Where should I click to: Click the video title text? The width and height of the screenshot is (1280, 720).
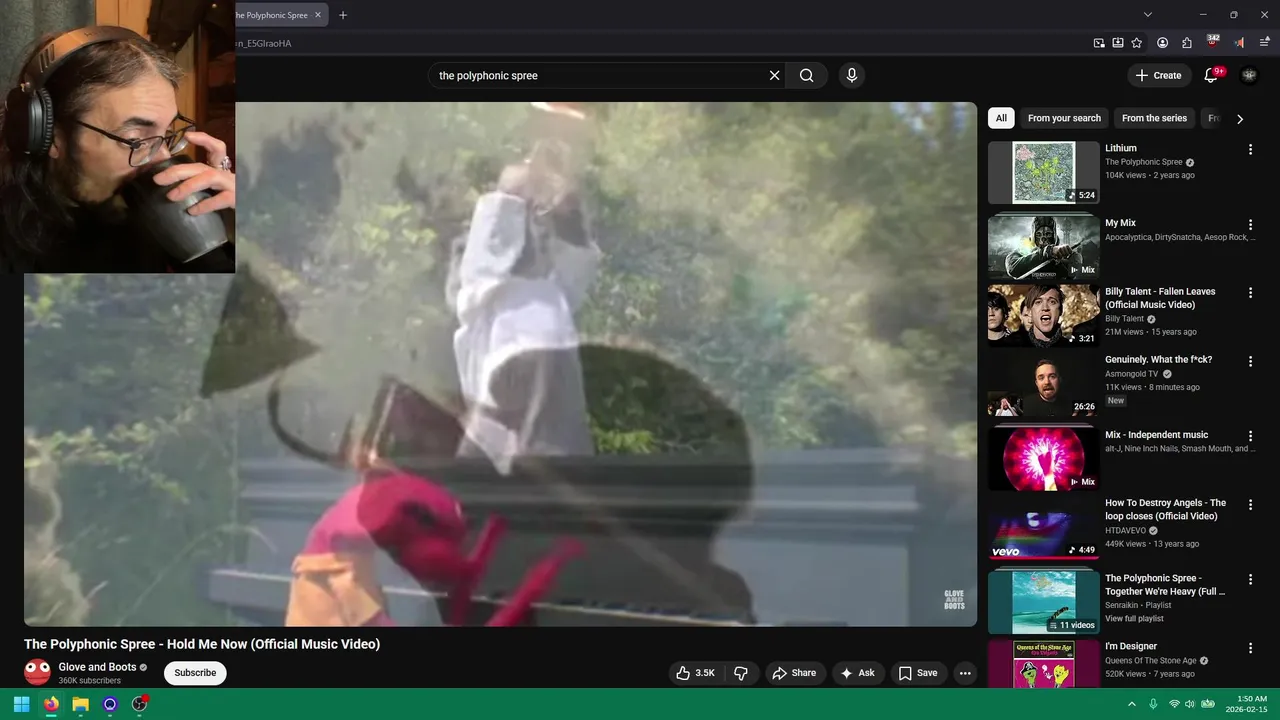pos(202,644)
